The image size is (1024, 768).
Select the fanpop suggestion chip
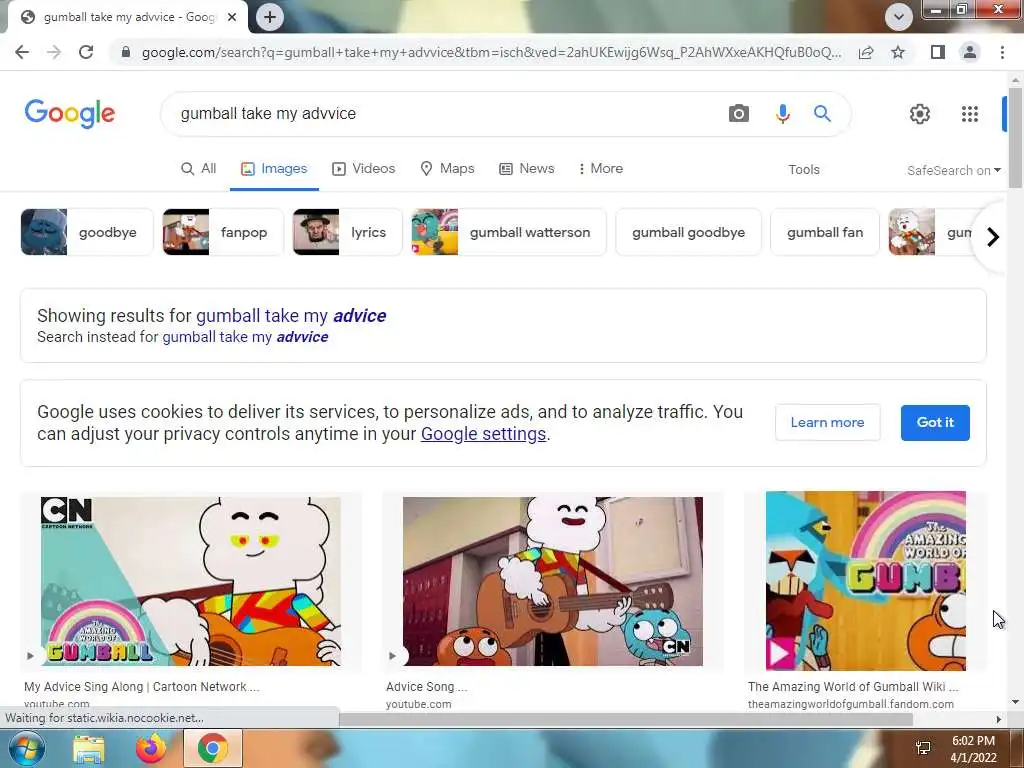pyautogui.click(x=223, y=232)
